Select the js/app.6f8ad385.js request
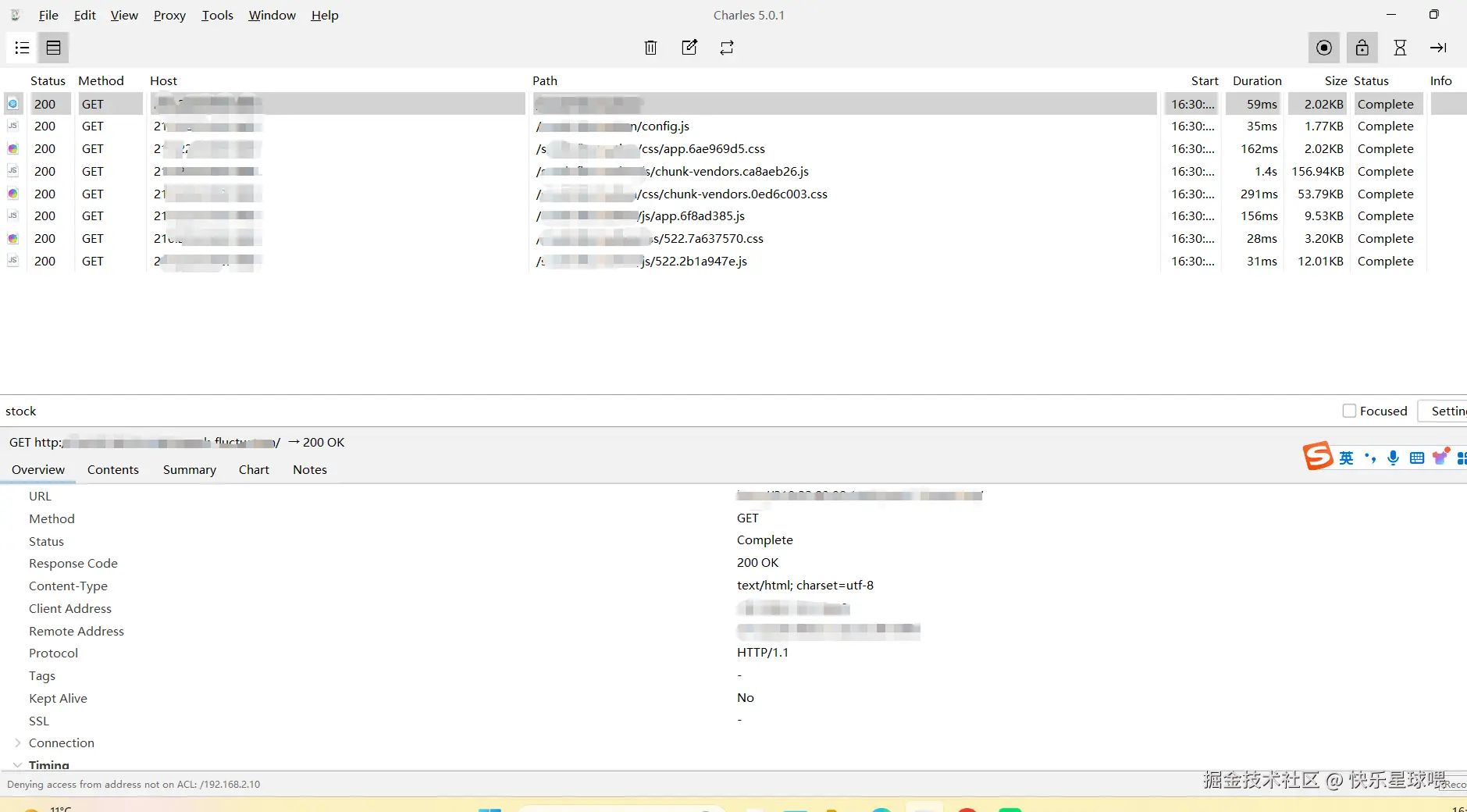 coord(734,215)
